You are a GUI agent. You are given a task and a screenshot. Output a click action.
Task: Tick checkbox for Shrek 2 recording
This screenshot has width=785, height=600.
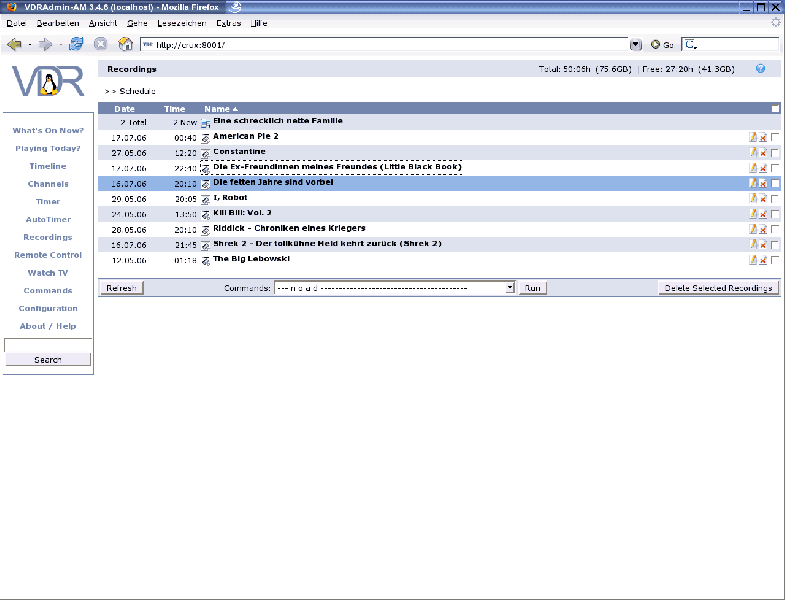tap(775, 245)
